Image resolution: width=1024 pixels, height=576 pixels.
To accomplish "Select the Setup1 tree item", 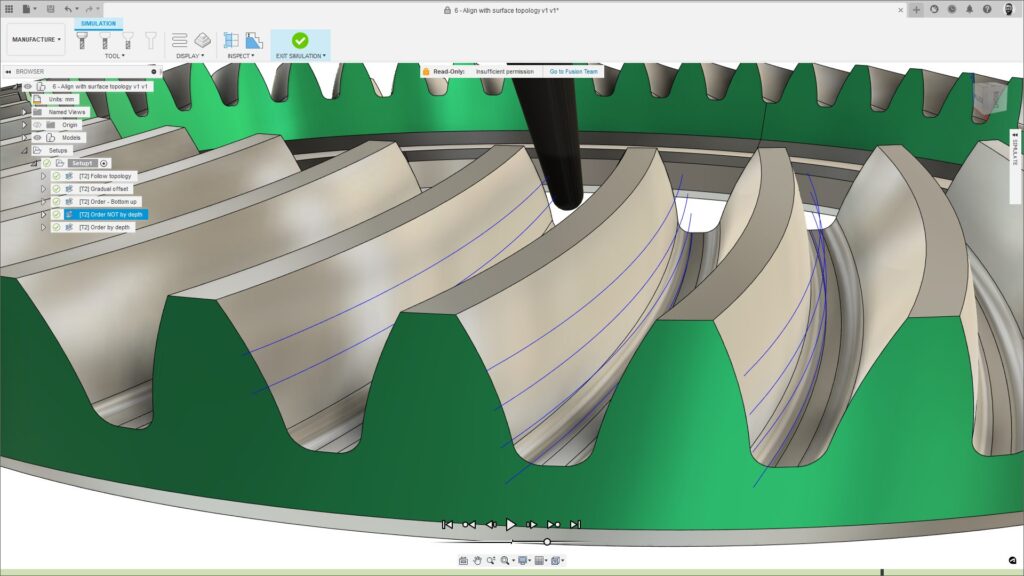I will [82, 163].
